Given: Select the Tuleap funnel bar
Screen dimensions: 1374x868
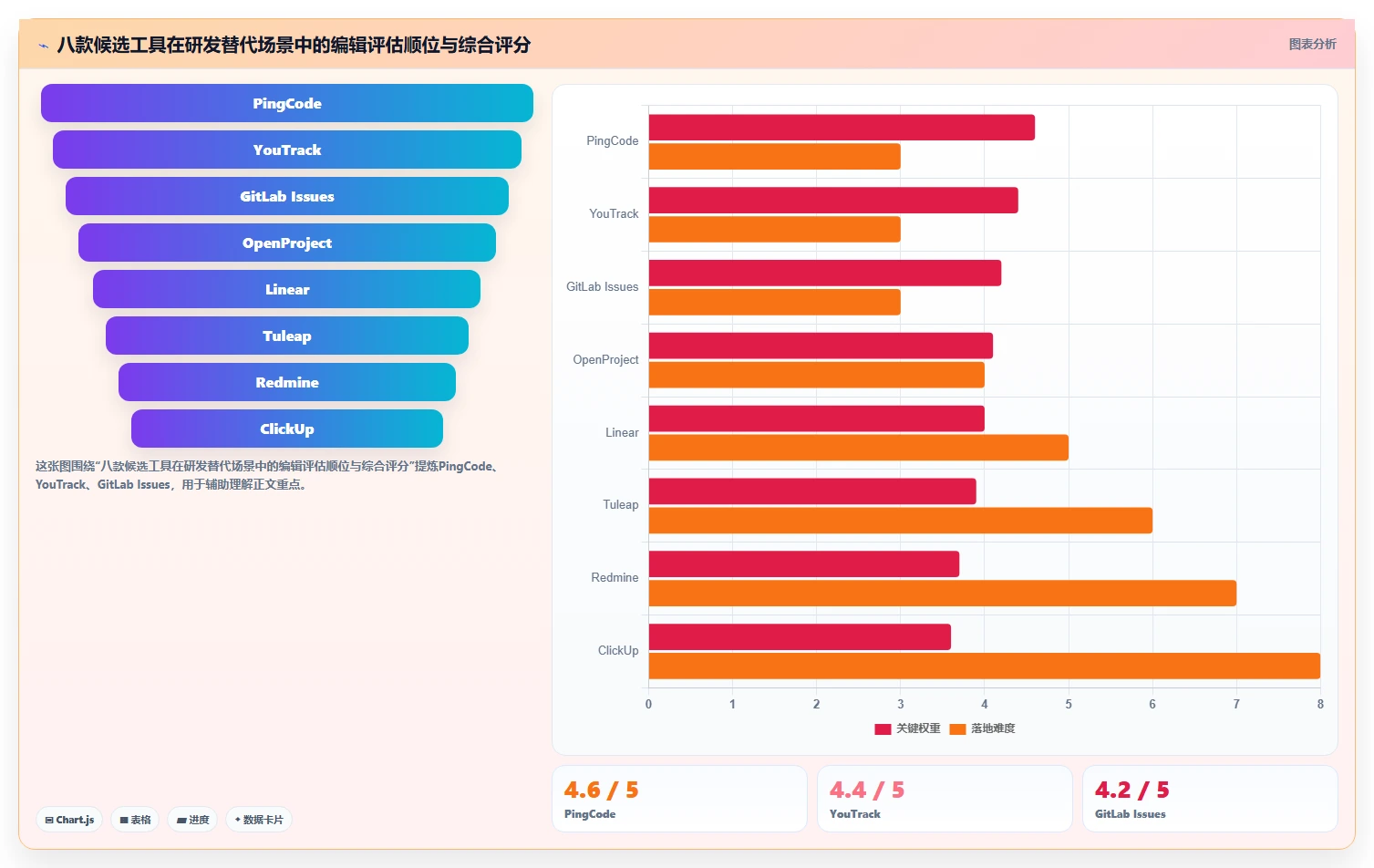Looking at the screenshot, I should click(287, 336).
